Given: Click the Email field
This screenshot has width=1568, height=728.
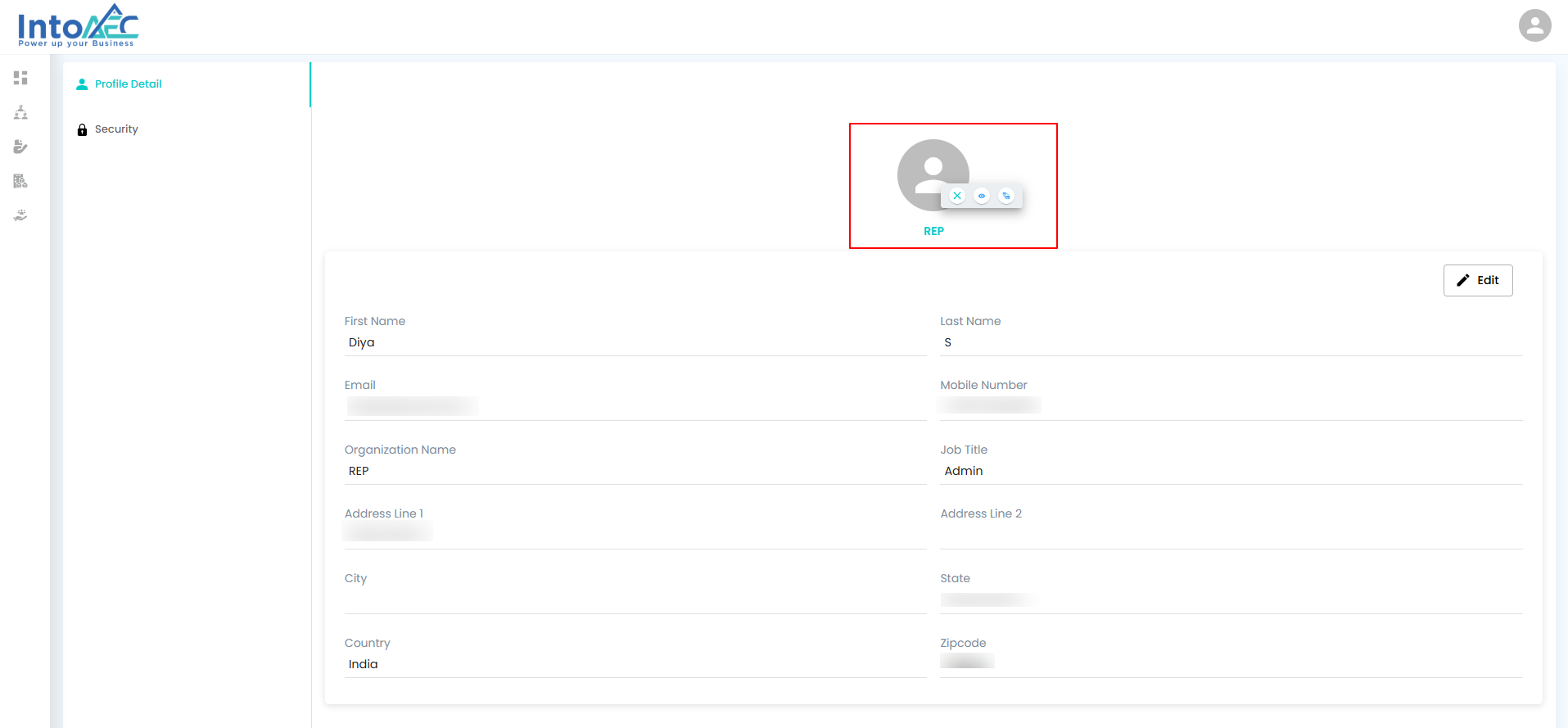Looking at the screenshot, I should 635,407.
